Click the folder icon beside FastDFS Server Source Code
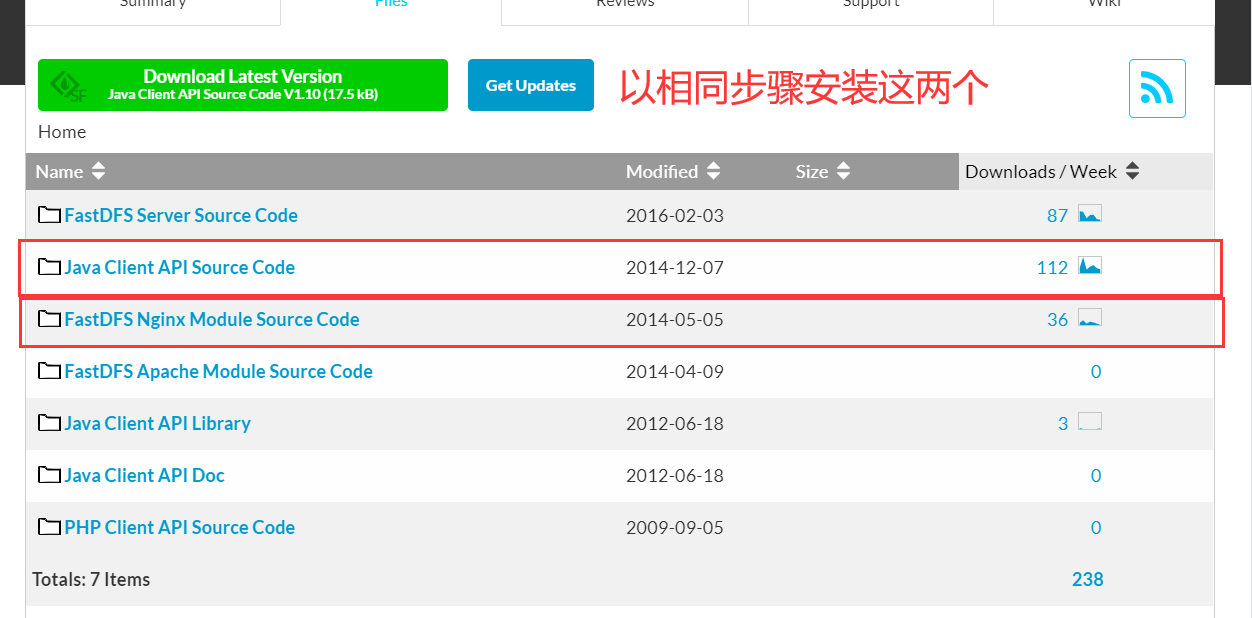Image resolution: width=1252 pixels, height=618 pixels. click(49, 213)
